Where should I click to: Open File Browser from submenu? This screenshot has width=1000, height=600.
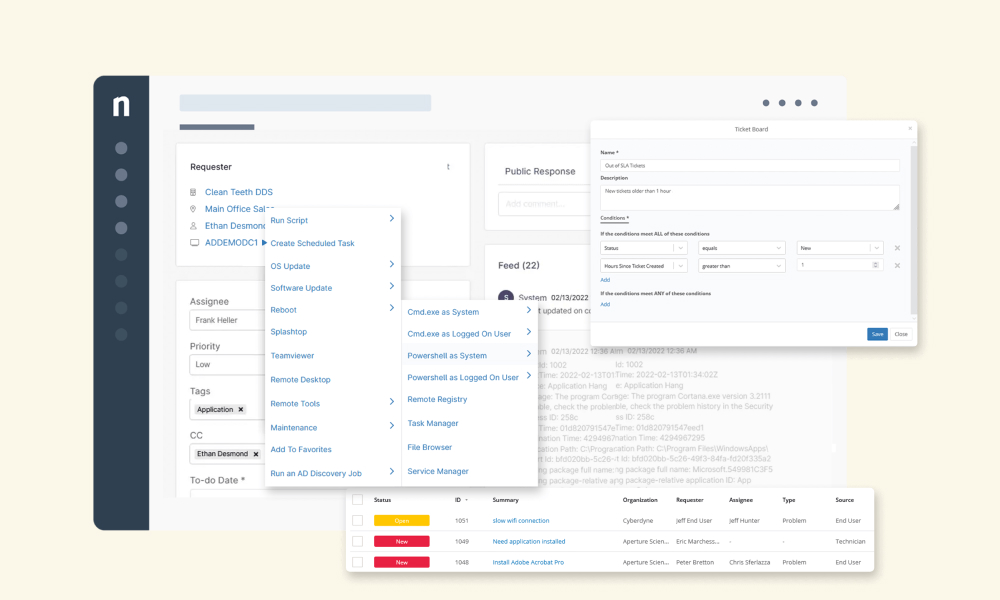[430, 448]
